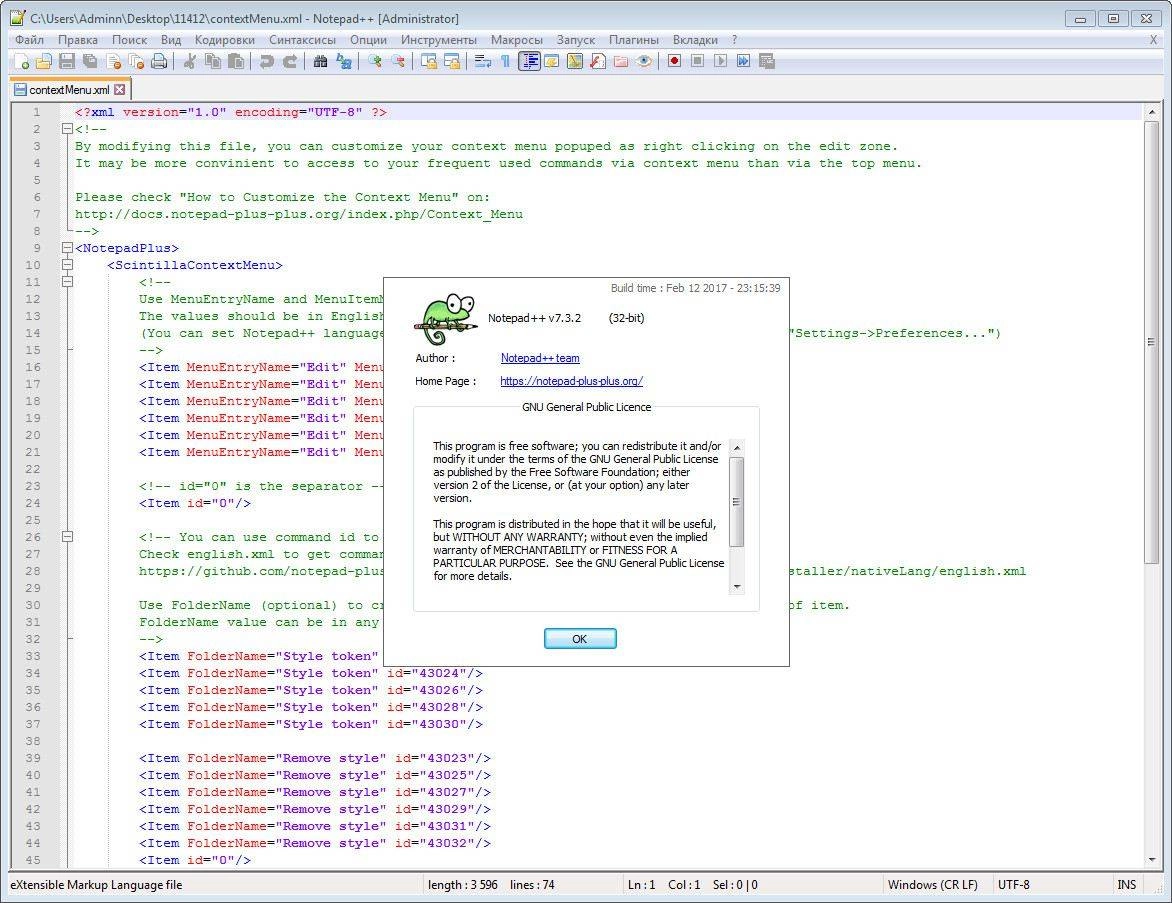This screenshot has width=1172, height=903.
Task: Click line number 45 in the margin
Action: pyautogui.click(x=33, y=860)
